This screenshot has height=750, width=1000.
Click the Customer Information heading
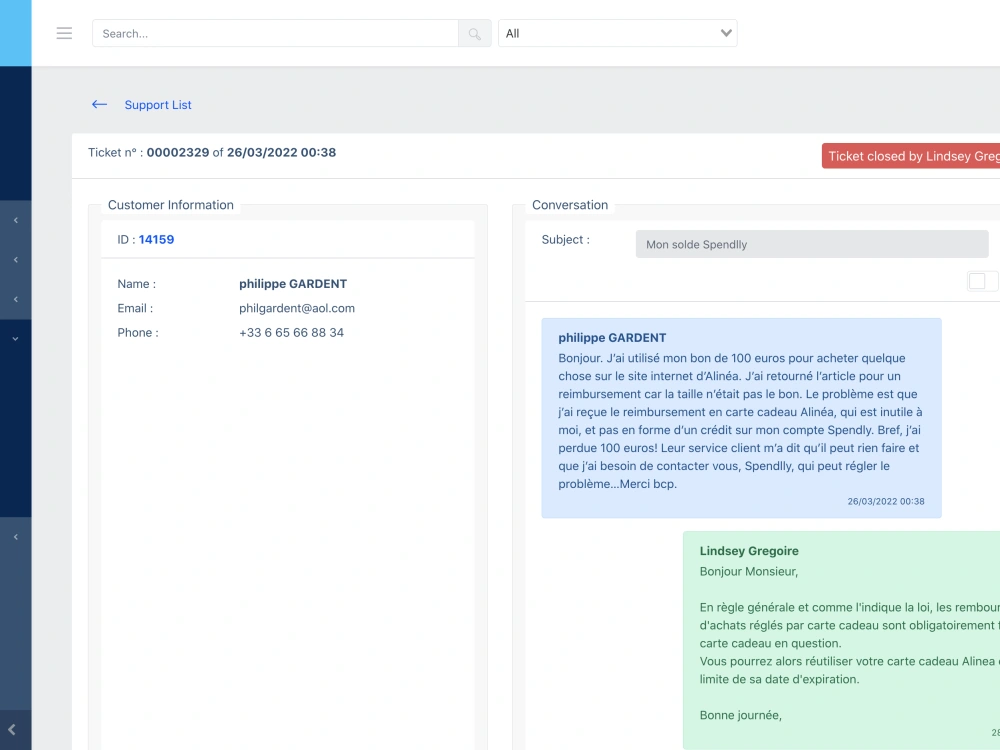[170, 205]
